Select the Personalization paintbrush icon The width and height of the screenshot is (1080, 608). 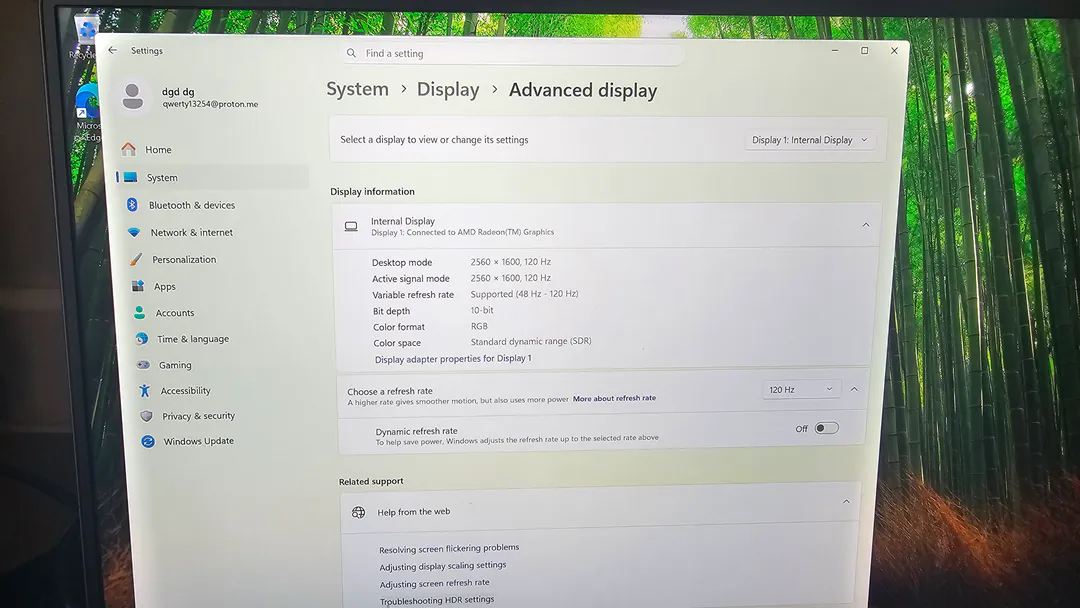coord(136,259)
